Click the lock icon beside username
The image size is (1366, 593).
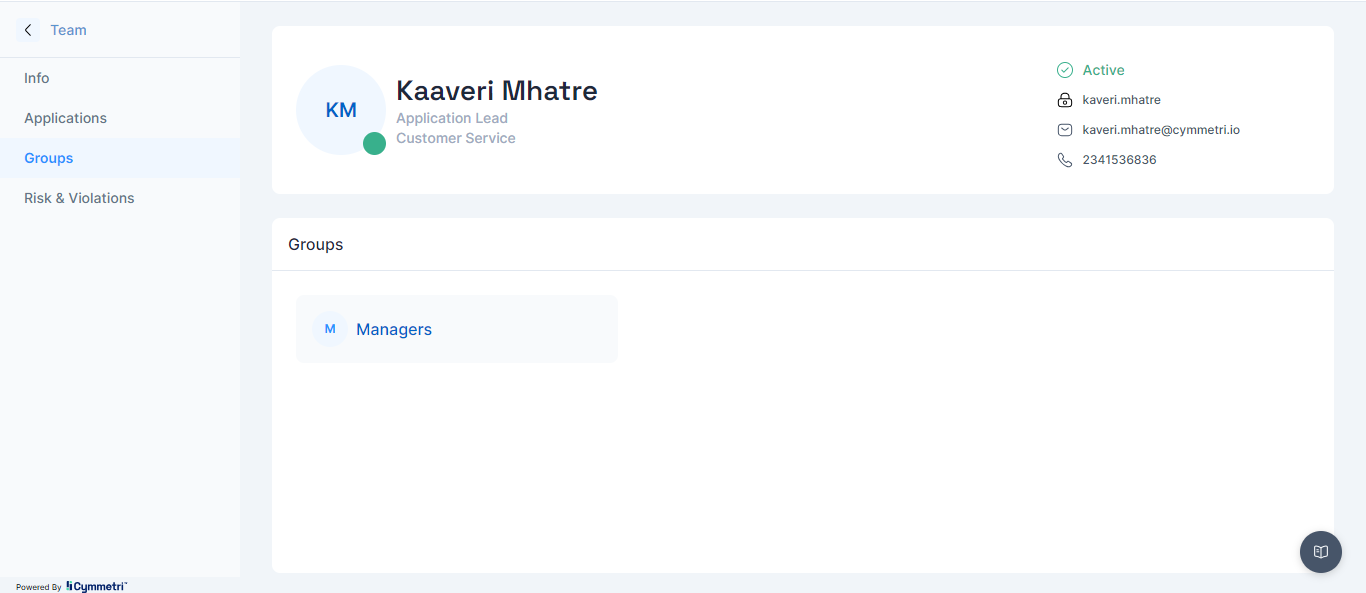coord(1065,100)
